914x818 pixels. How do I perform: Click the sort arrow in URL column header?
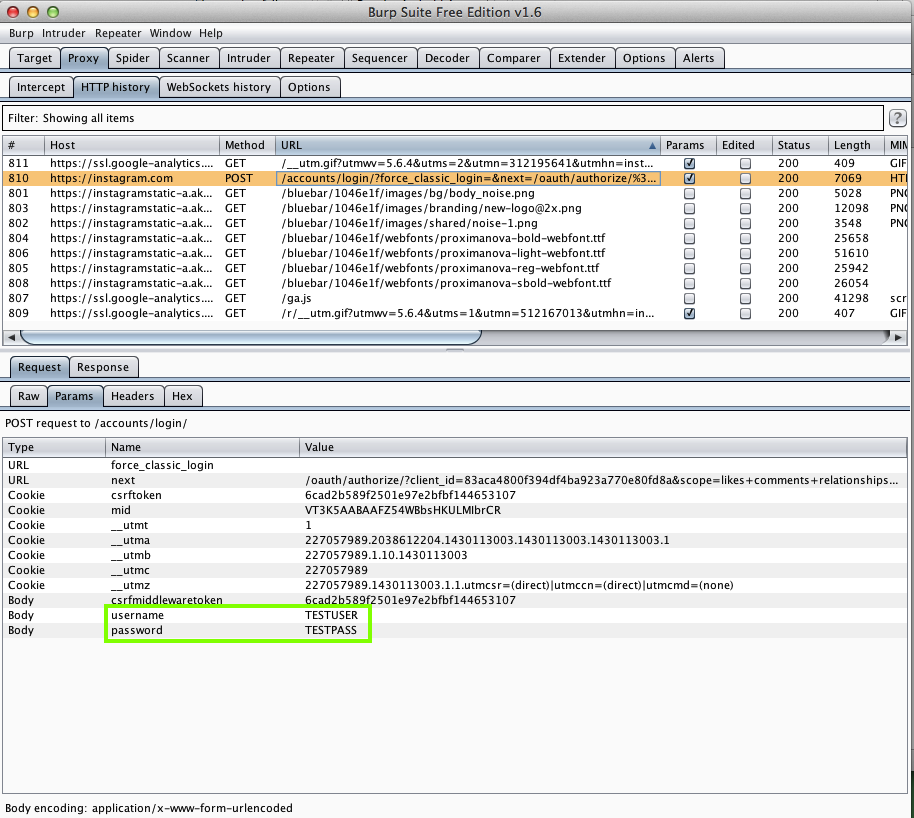click(653, 145)
